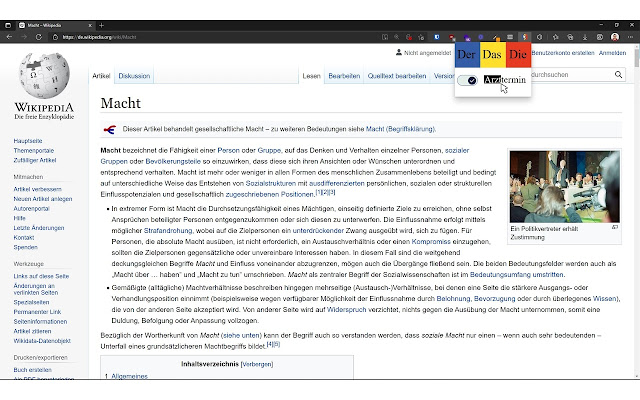The width and height of the screenshot is (640, 400).
Task: View site info via the lock icon
Action: coord(55,37)
